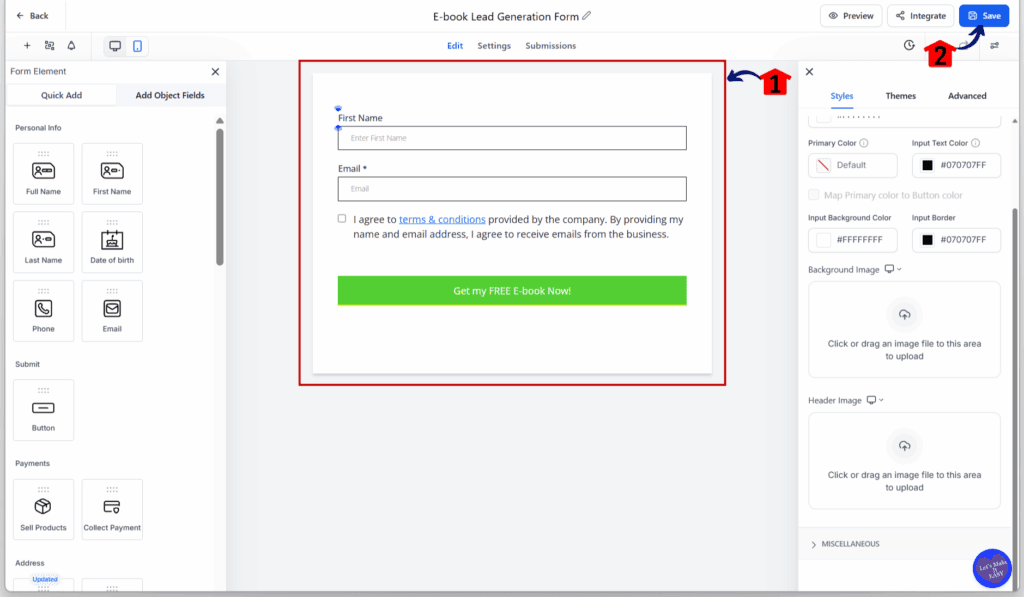
Task: Toggle Map Primary color to Button color
Action: coord(814,195)
